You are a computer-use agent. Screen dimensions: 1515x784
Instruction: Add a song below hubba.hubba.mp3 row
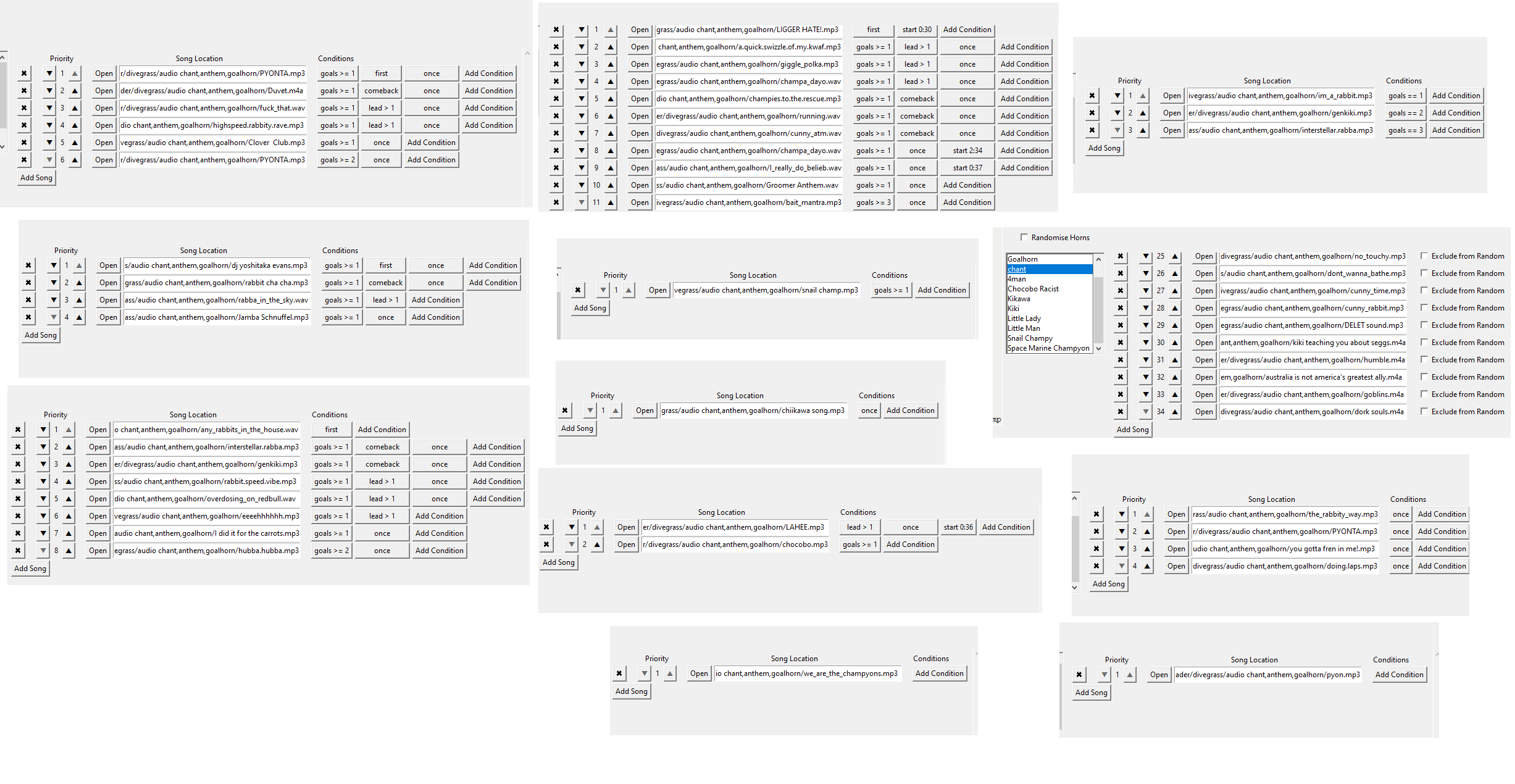[30, 569]
